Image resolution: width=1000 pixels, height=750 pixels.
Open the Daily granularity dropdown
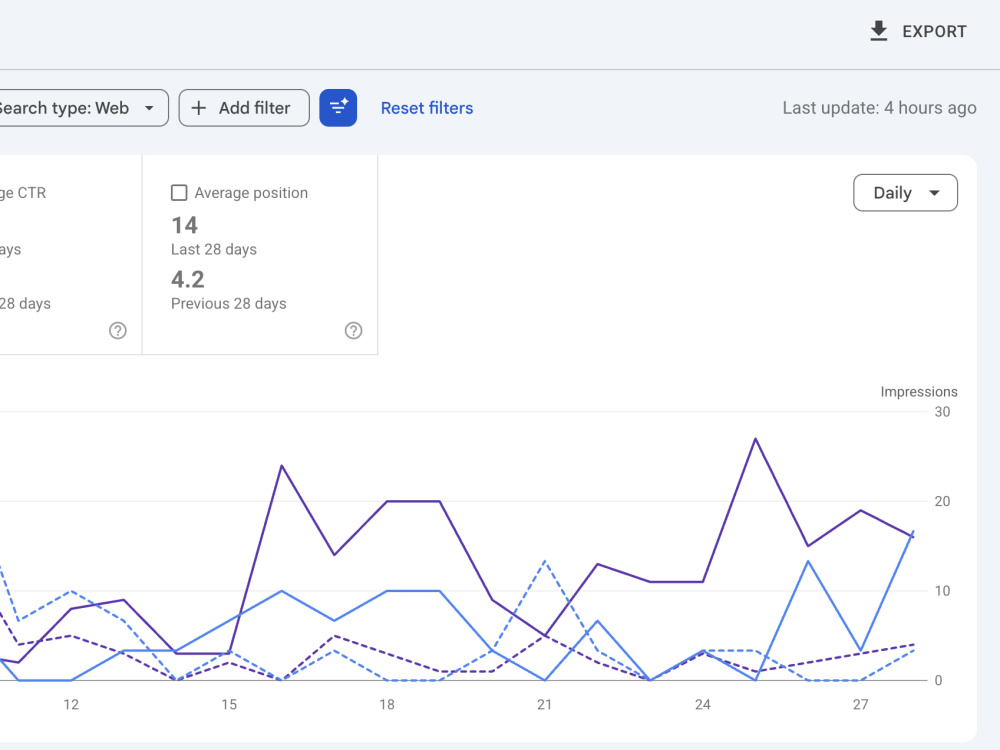coord(905,193)
